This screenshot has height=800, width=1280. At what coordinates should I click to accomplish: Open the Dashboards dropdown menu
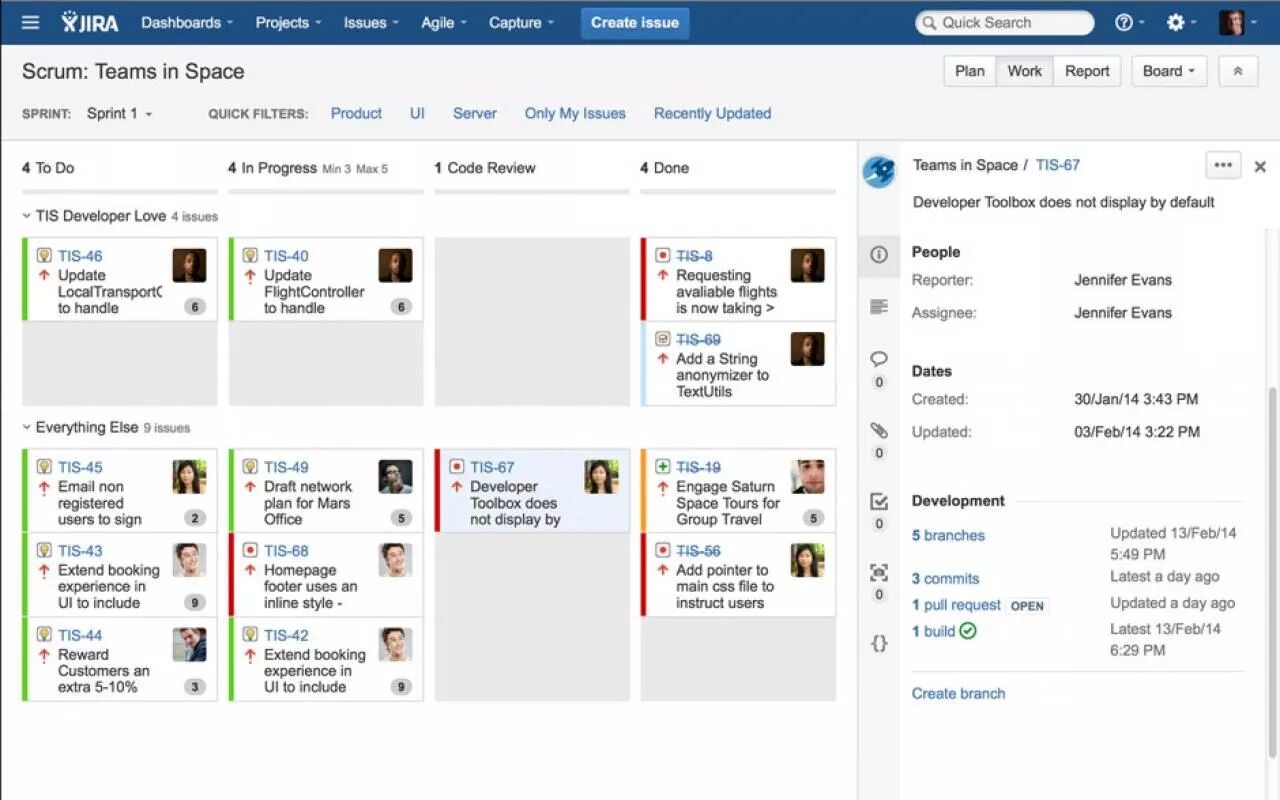(x=187, y=22)
